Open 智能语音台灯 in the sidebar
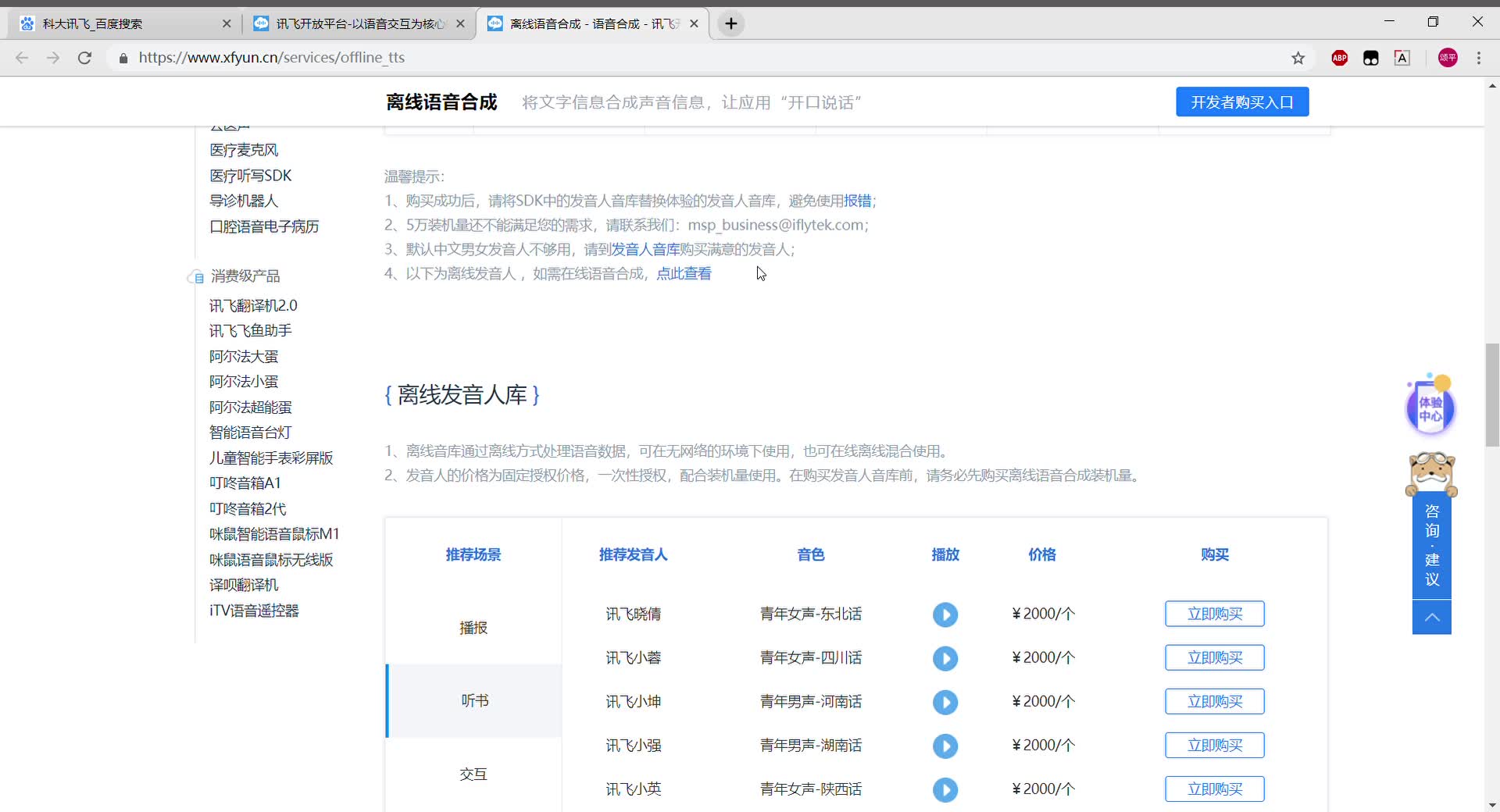 (x=250, y=432)
